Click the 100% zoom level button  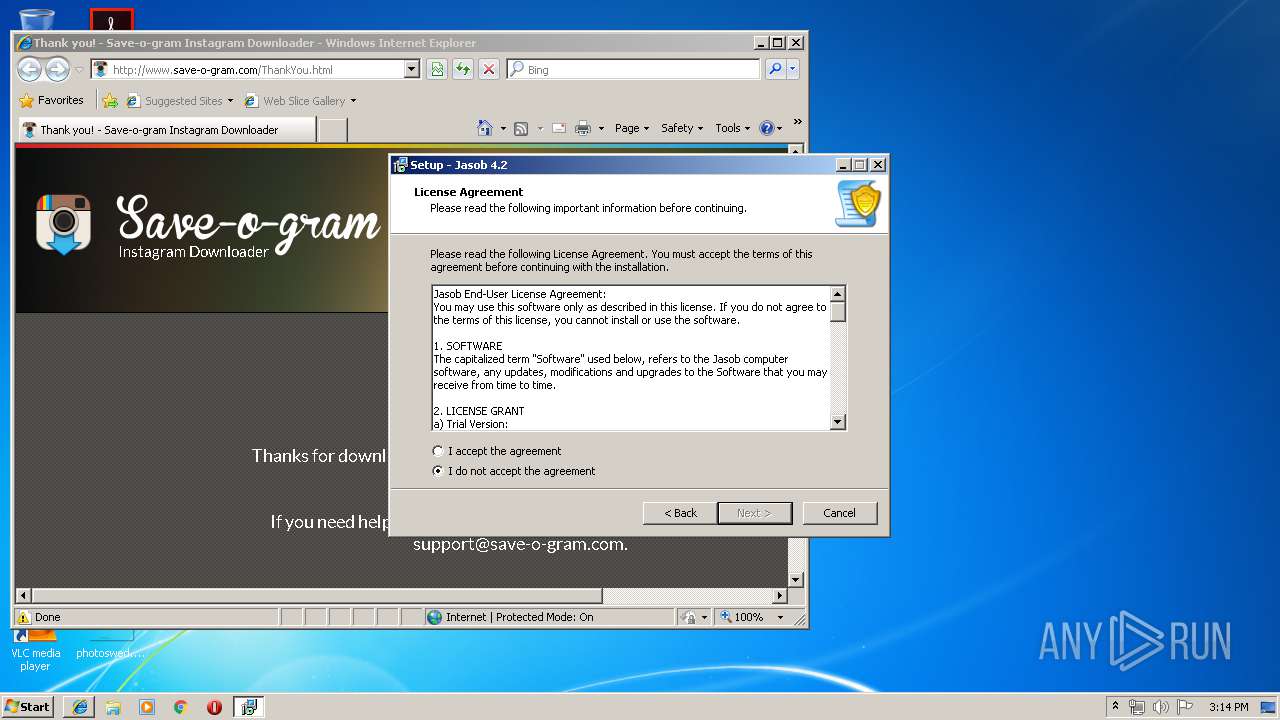point(743,617)
